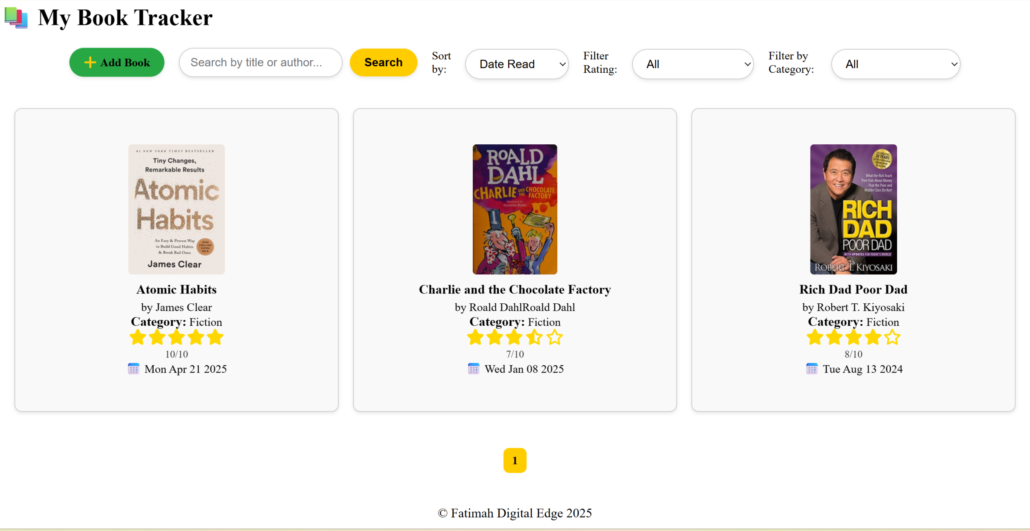The width and height of the screenshot is (1030, 531).
Task: Click the Tue Aug 13 2024 date
Action: (862, 369)
